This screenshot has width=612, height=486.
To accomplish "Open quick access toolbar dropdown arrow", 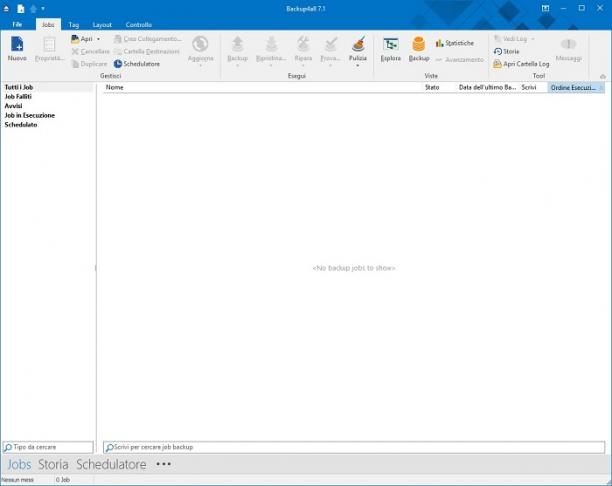I will click(43, 8).
